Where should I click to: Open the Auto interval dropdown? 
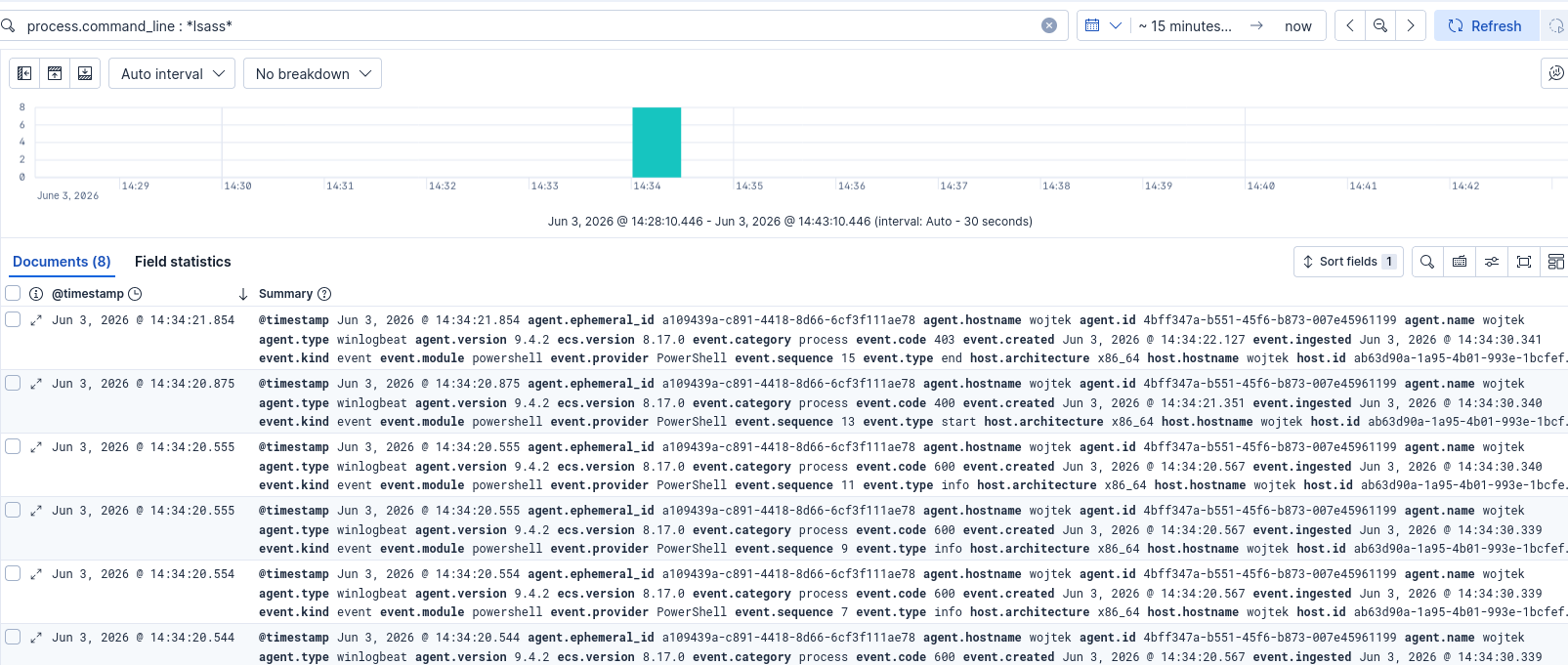(172, 73)
